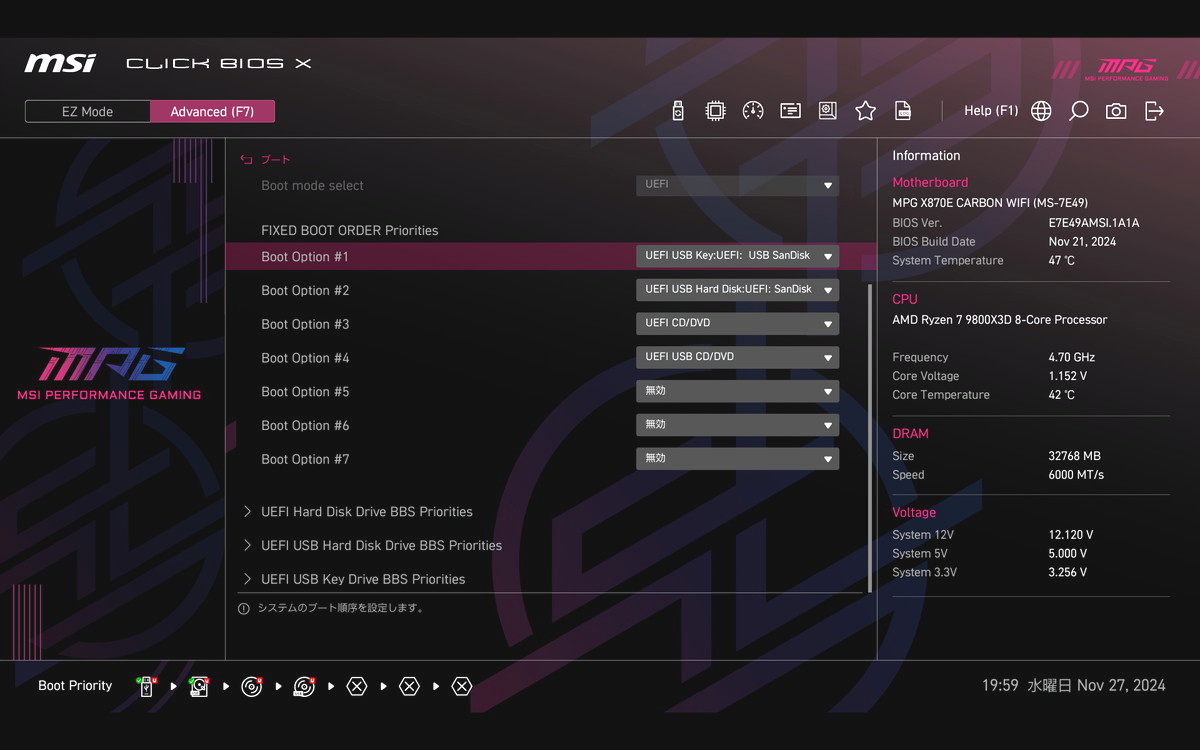Click the exit door icon
Viewport: 1200px width, 750px height.
coord(1154,111)
